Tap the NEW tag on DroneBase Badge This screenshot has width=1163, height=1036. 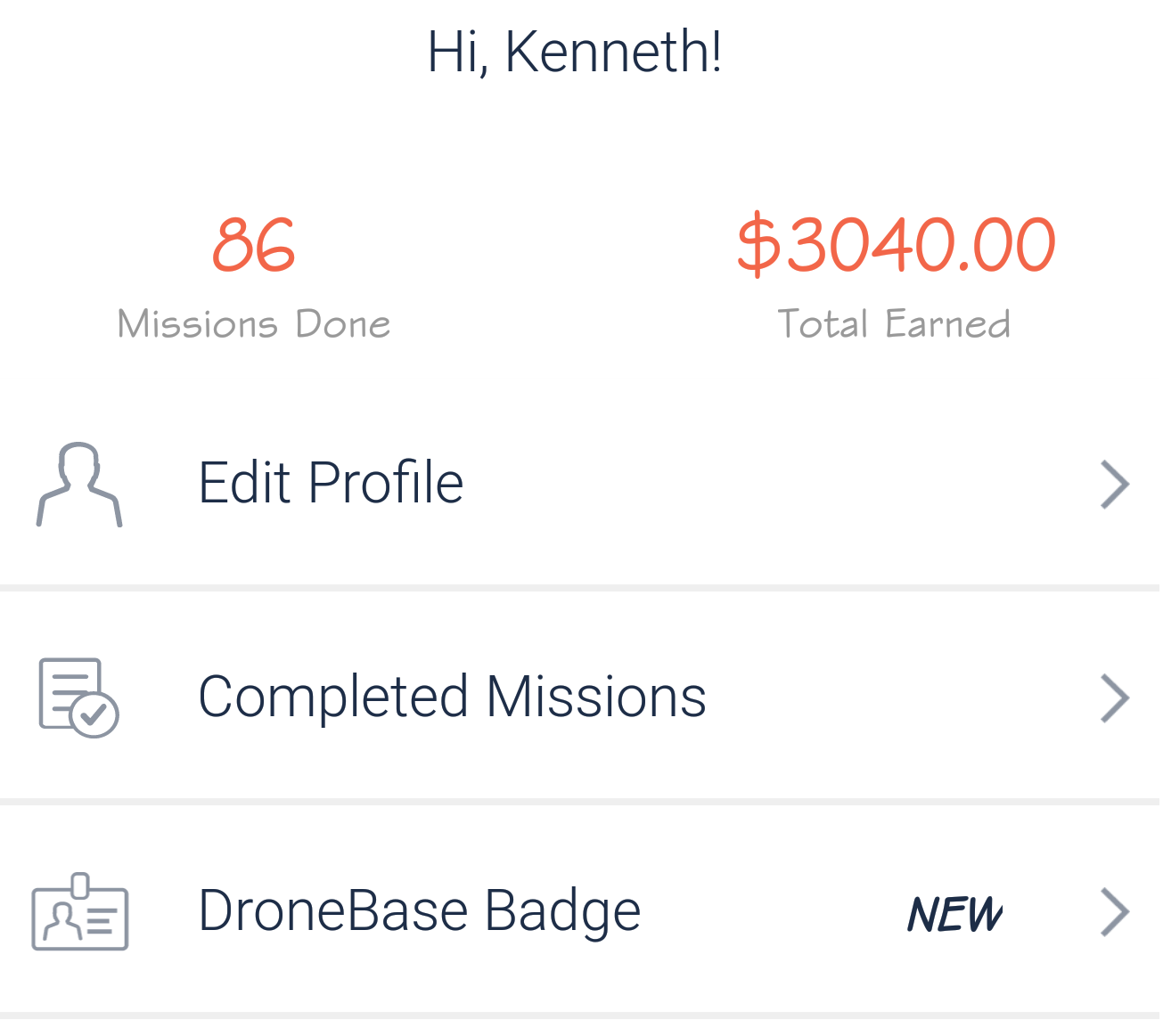pos(955,914)
